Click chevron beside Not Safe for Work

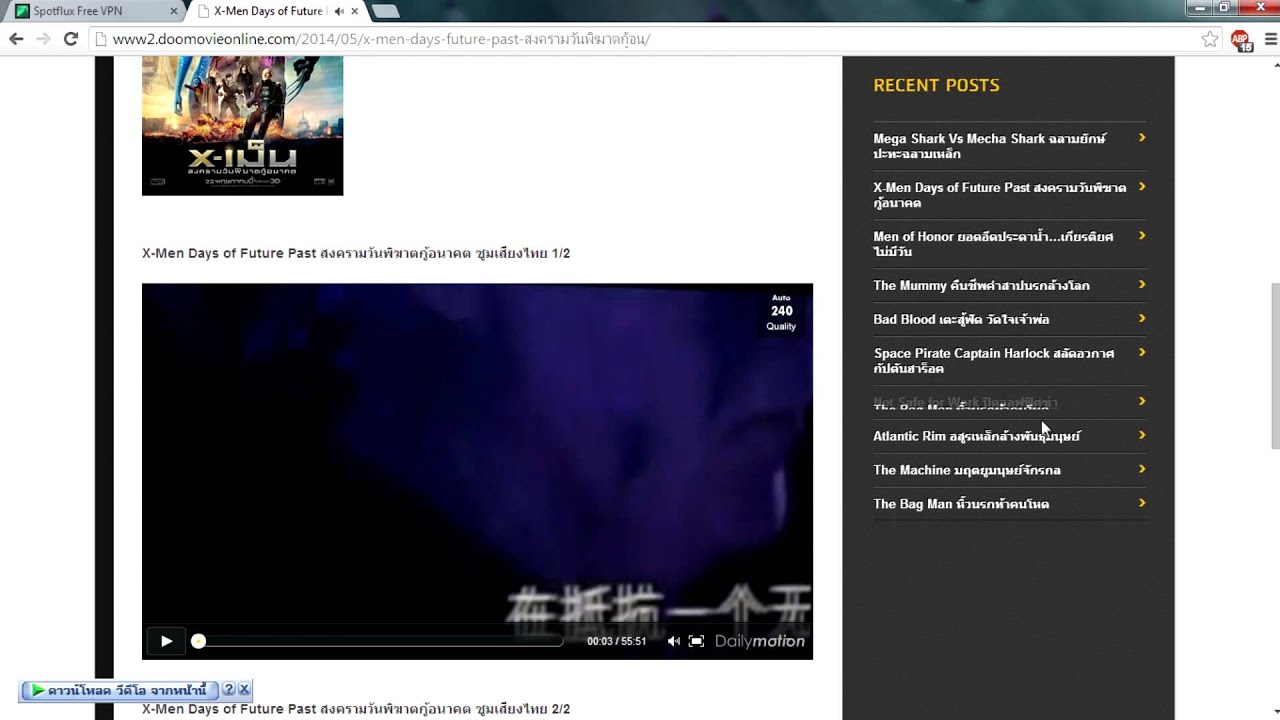[x=1141, y=402]
